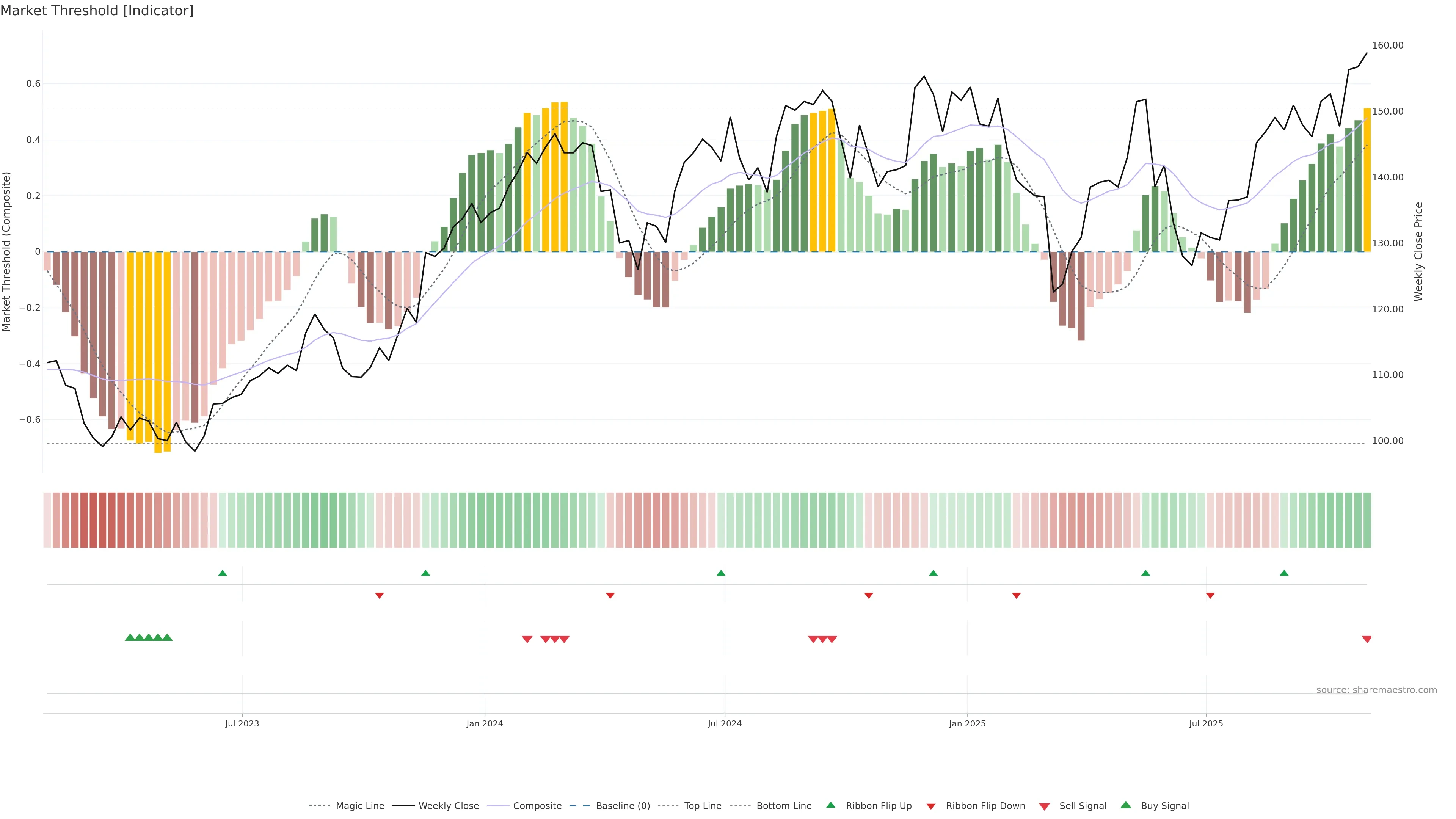Screen dimensions: 1456x819
Task: Toggle the Top Line legend entry
Action: click(x=703, y=806)
